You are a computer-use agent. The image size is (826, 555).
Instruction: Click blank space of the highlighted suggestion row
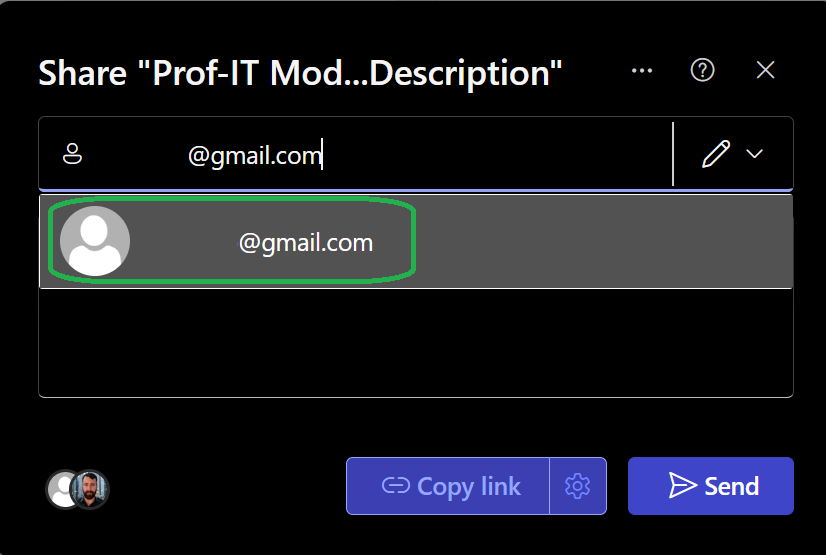point(603,241)
